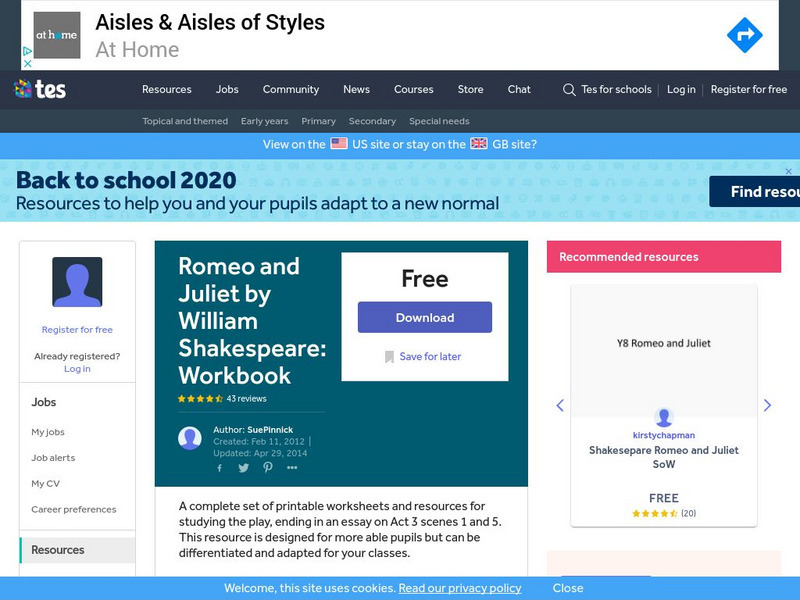Viewport: 800px width, 600px height.
Task: Open the News menu
Action: (x=356, y=89)
